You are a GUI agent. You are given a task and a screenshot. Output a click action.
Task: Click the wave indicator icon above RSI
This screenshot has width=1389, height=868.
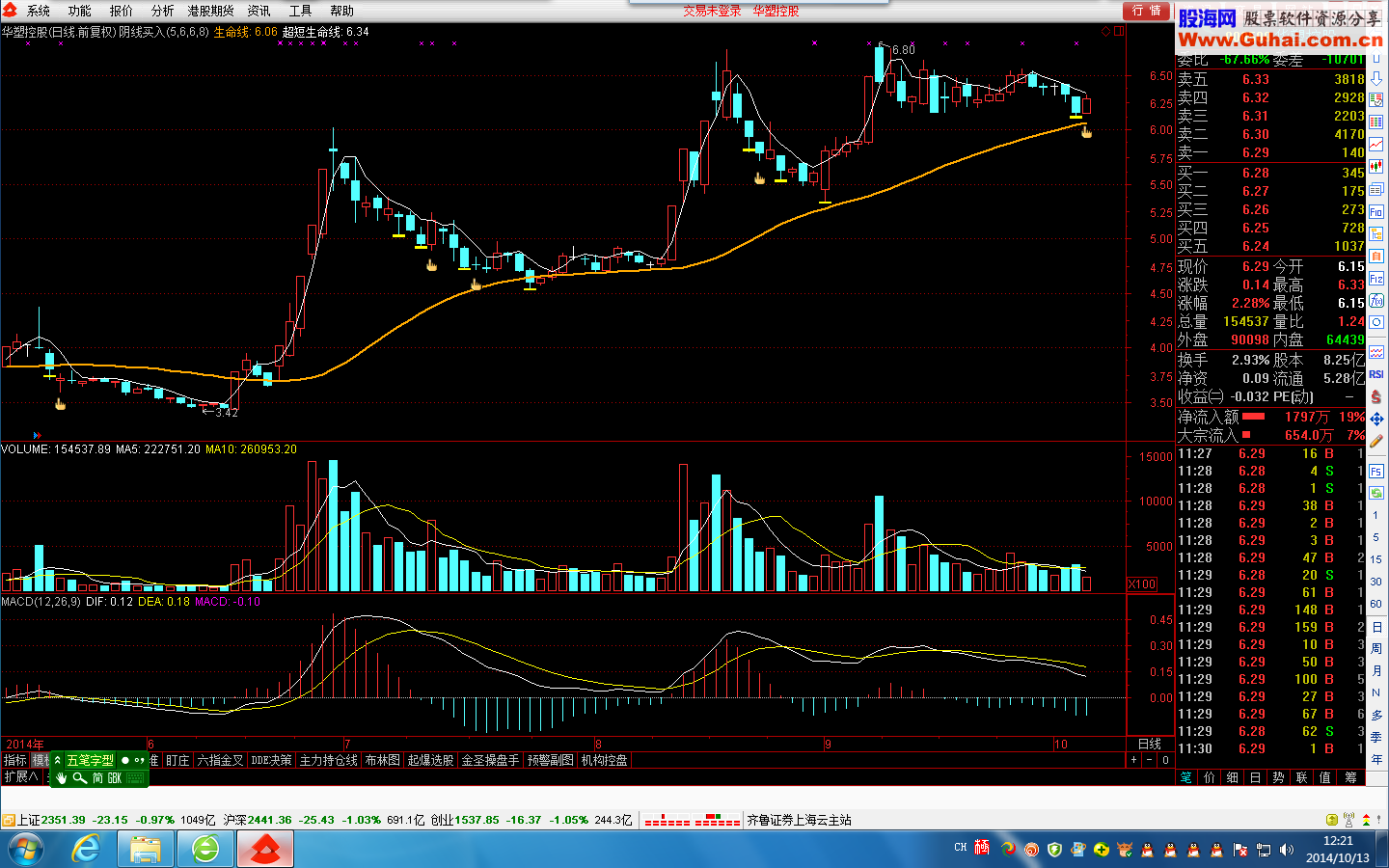1376,352
